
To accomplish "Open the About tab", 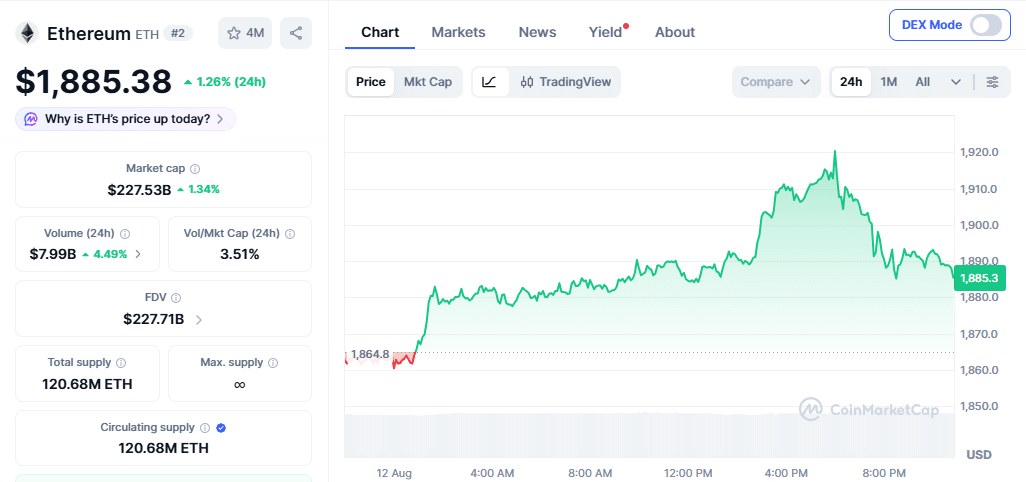I will (675, 32).
